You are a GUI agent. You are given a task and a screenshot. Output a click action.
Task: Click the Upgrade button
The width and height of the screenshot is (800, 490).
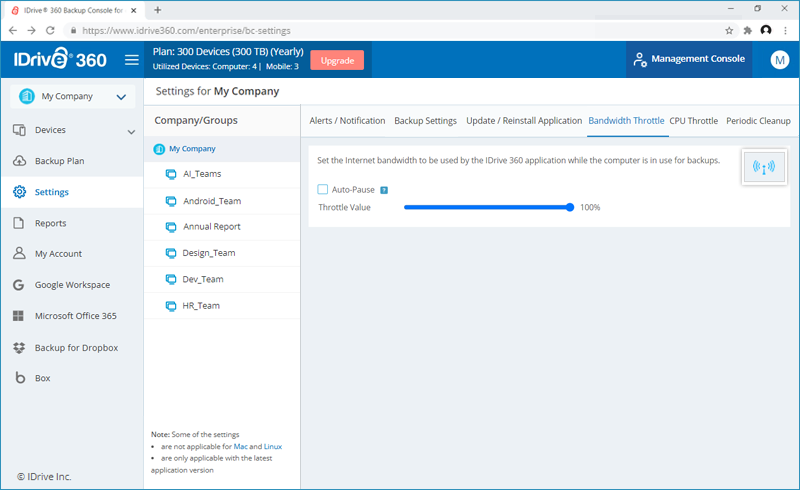(337, 60)
